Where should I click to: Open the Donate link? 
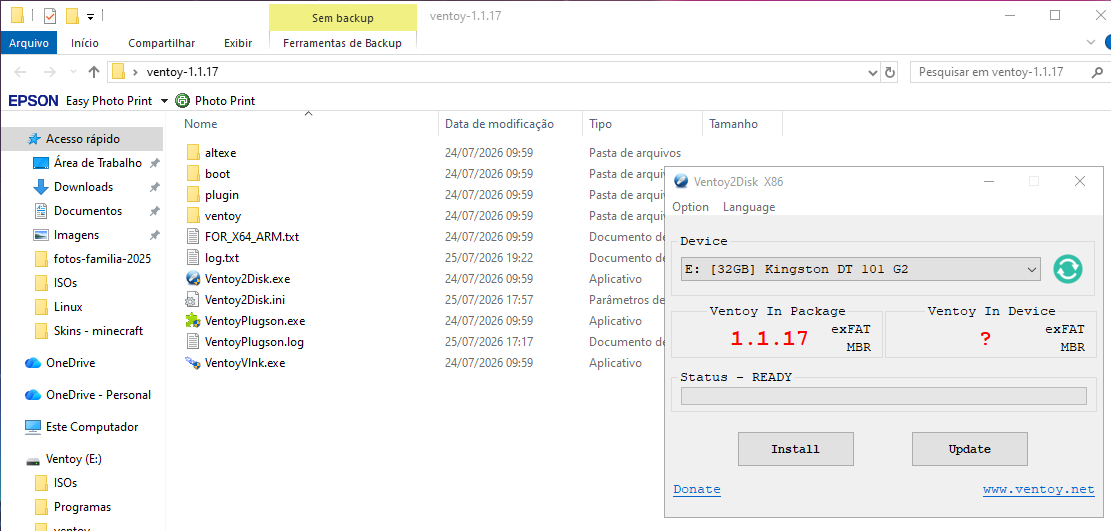697,489
